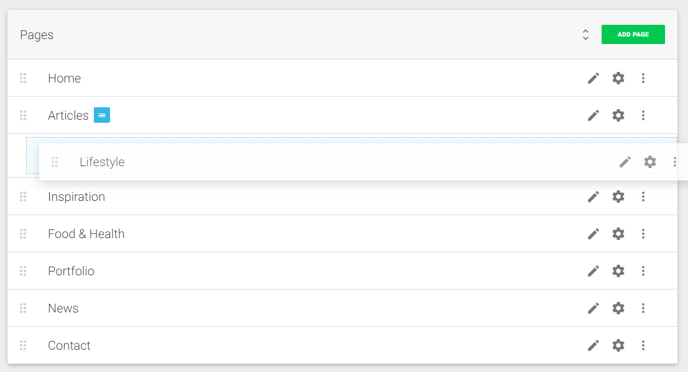688x372 pixels.
Task: Open settings gear for Articles page
Action: [x=618, y=115]
